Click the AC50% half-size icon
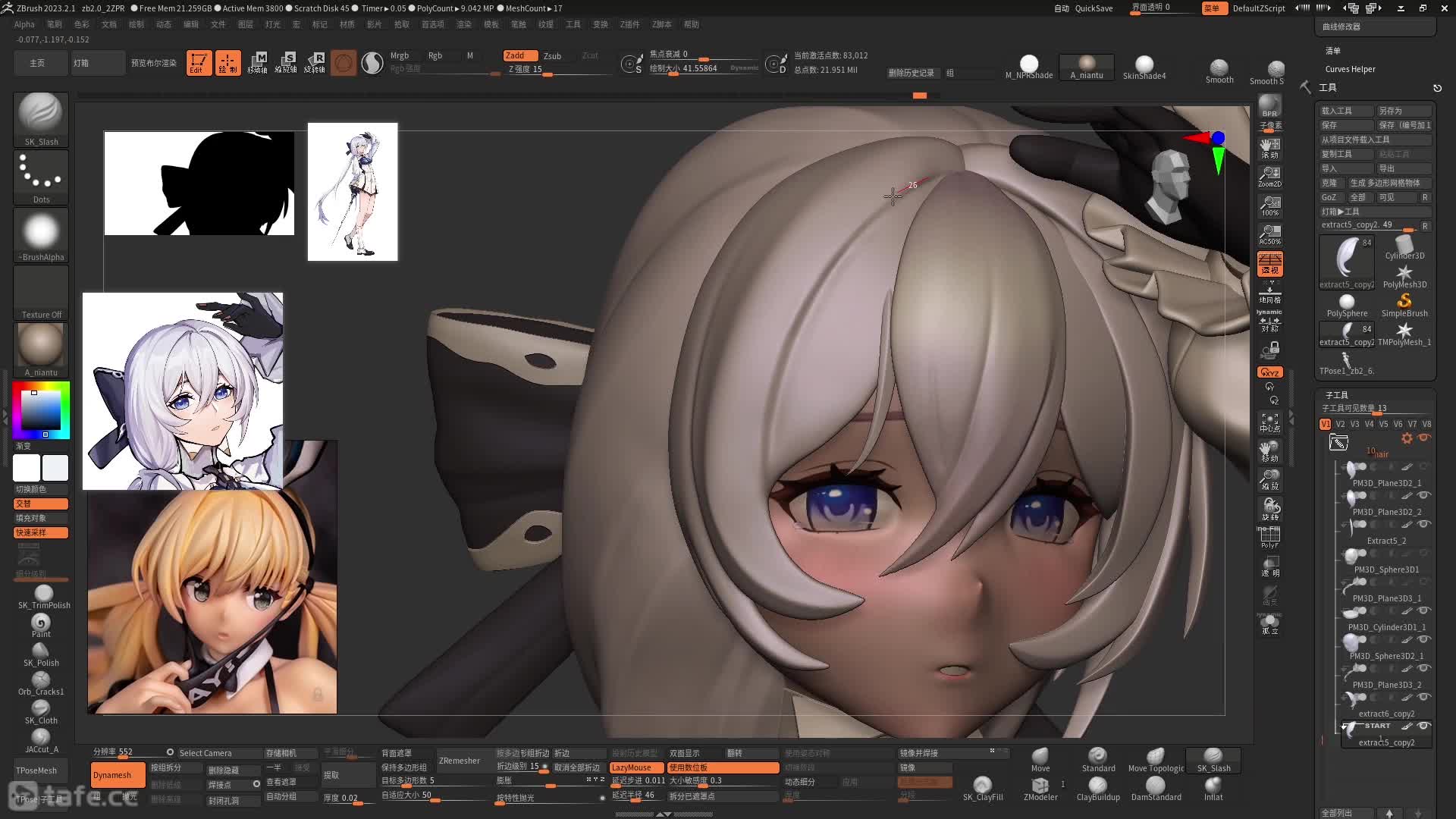1456x819 pixels. pos(1270,235)
